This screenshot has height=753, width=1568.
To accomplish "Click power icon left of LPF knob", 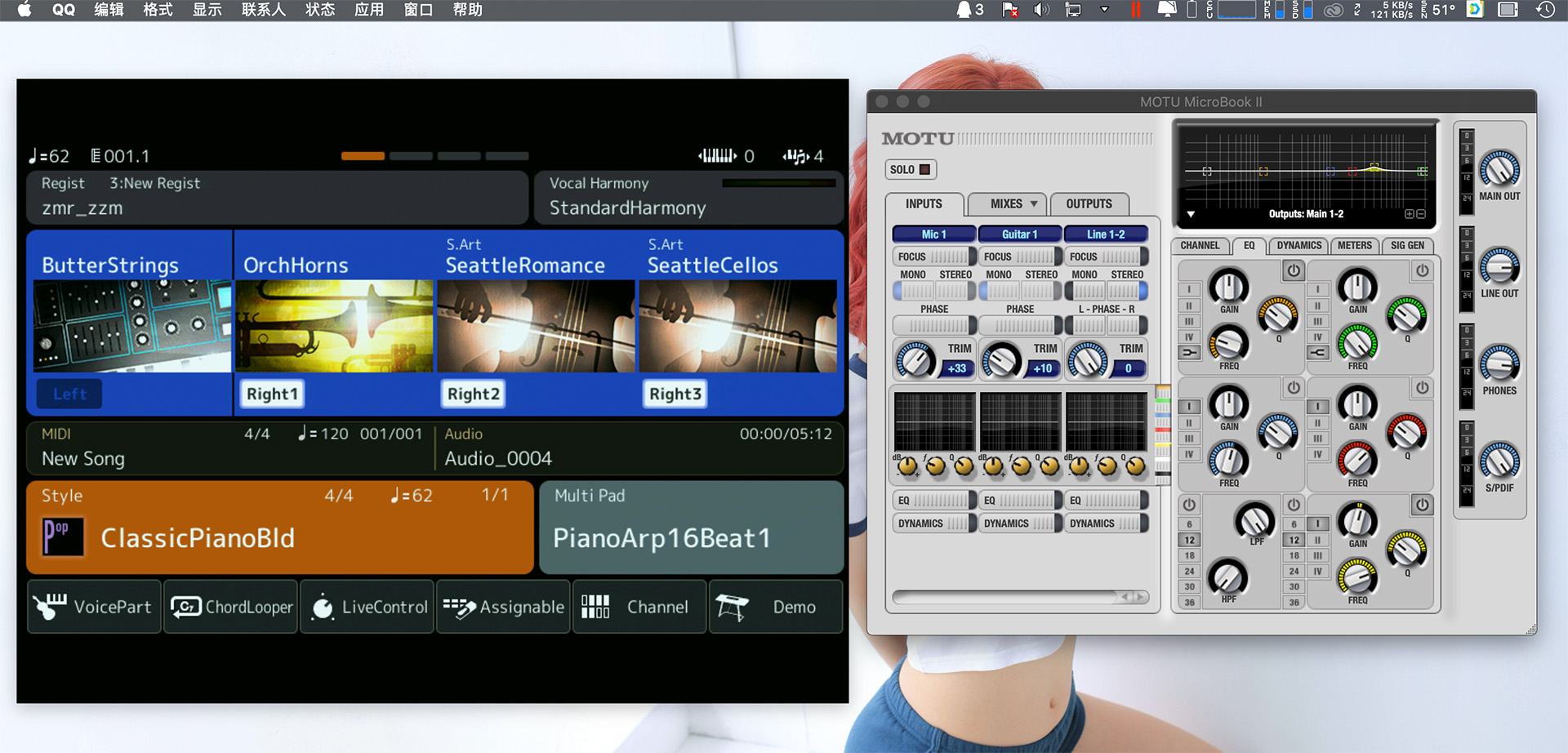I will click(x=1189, y=505).
